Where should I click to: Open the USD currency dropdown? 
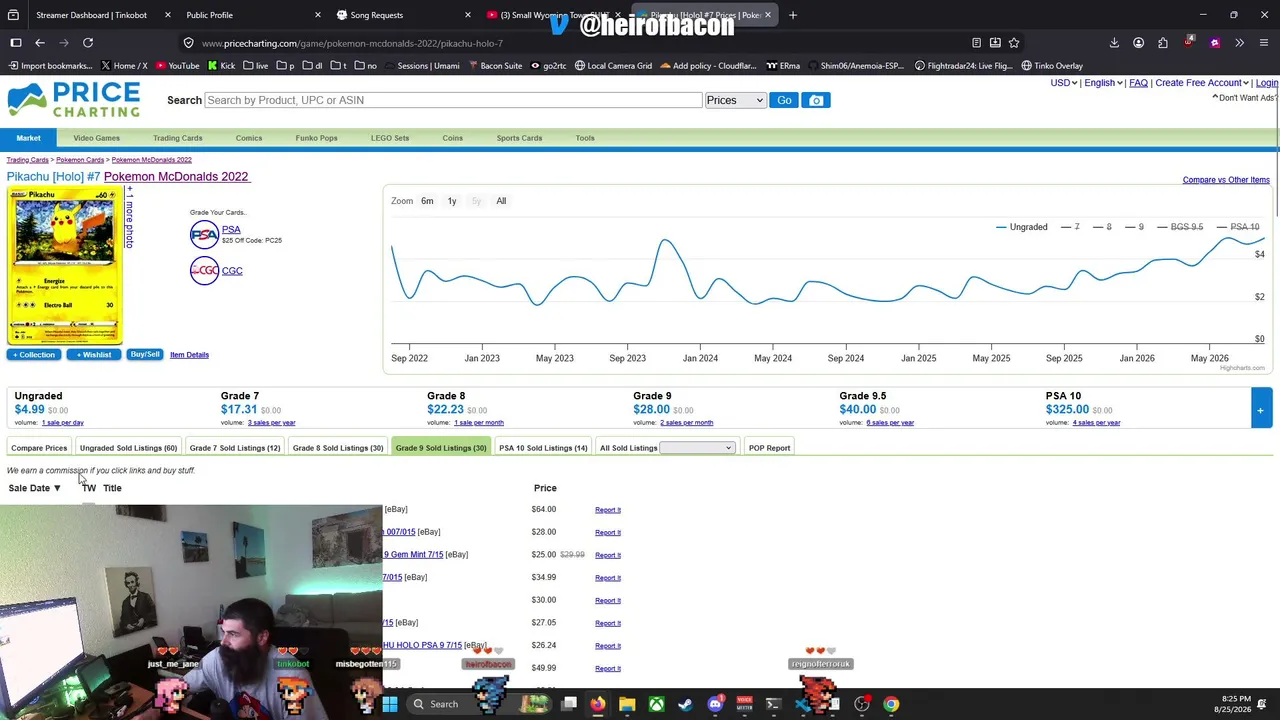click(1063, 83)
